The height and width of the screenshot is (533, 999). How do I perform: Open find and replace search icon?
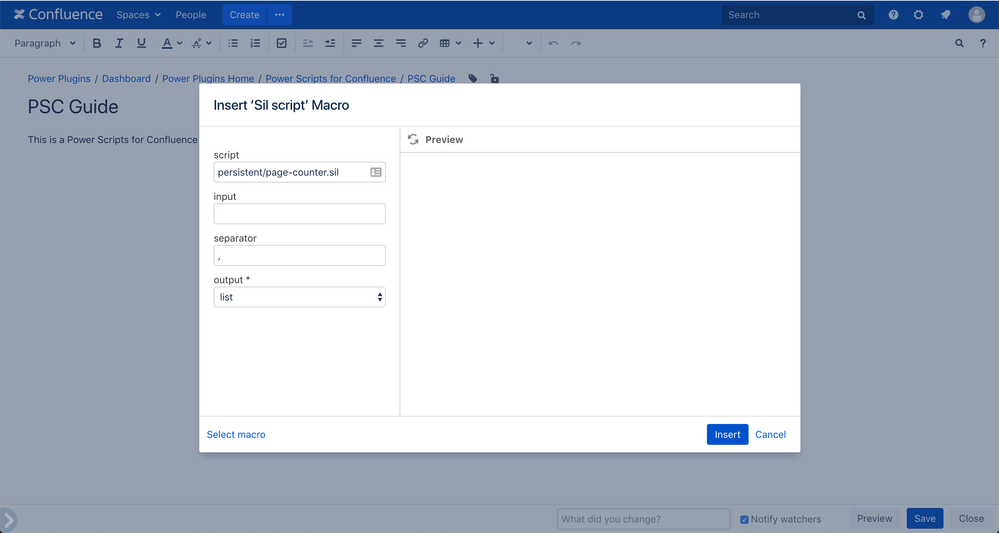(x=959, y=43)
